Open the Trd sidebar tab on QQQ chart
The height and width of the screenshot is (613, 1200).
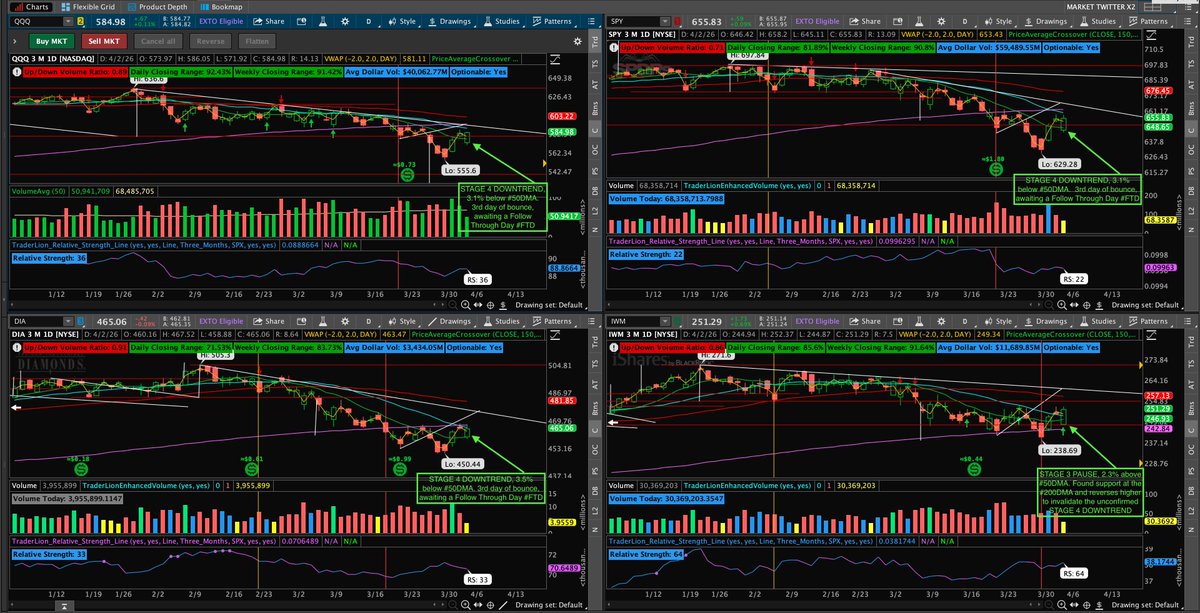point(595,41)
